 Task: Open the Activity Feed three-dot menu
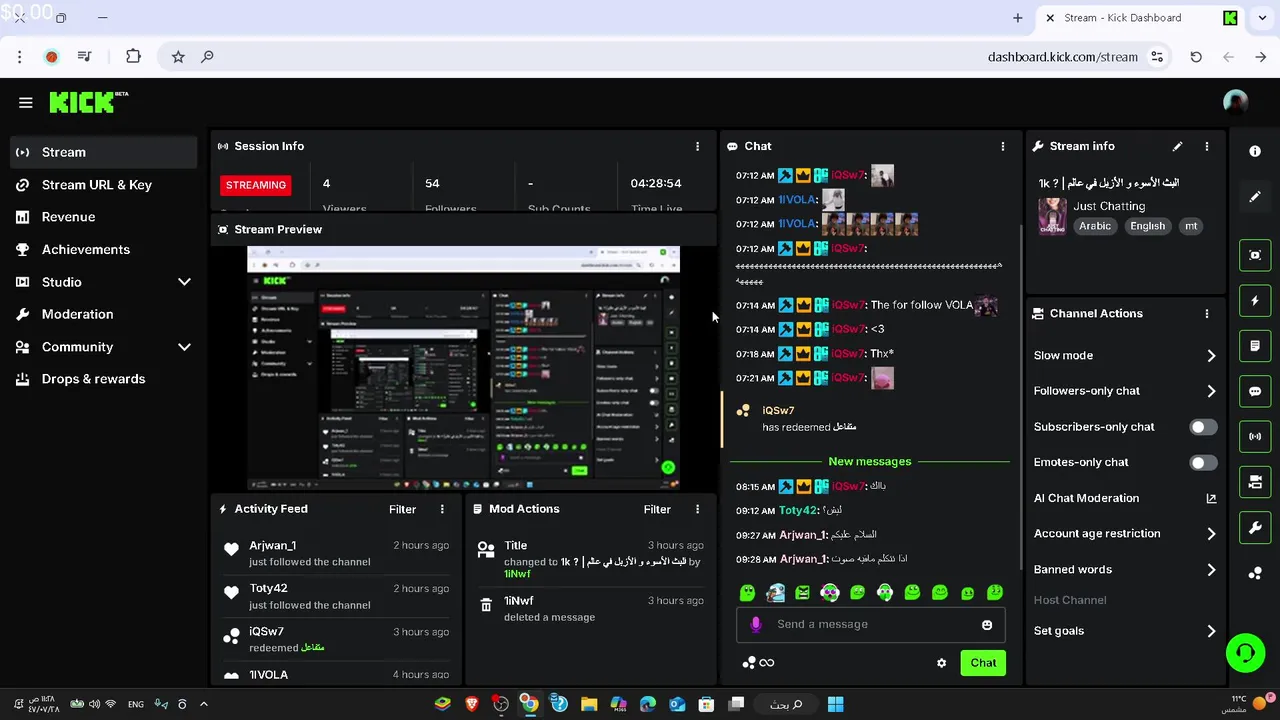point(442,509)
